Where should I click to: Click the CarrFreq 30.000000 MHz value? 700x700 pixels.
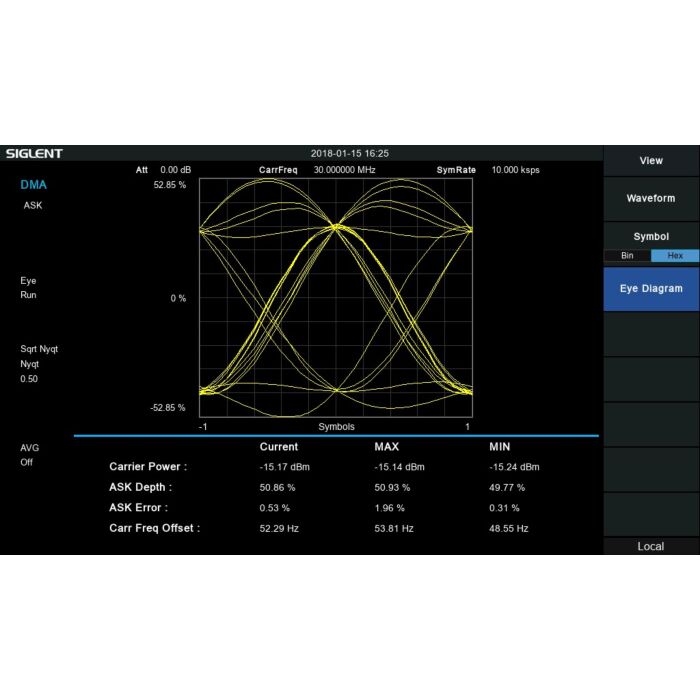click(x=345, y=170)
